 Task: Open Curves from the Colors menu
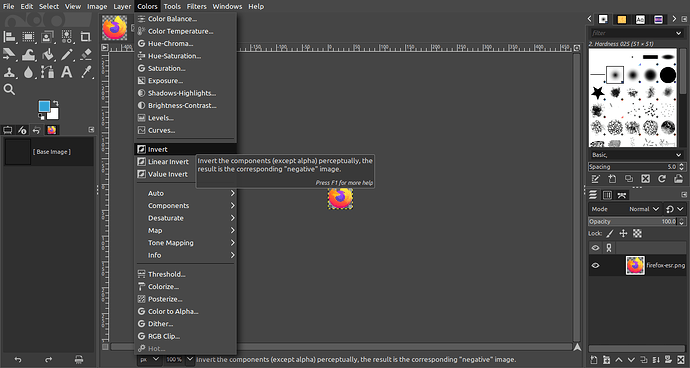[x=185, y=130]
